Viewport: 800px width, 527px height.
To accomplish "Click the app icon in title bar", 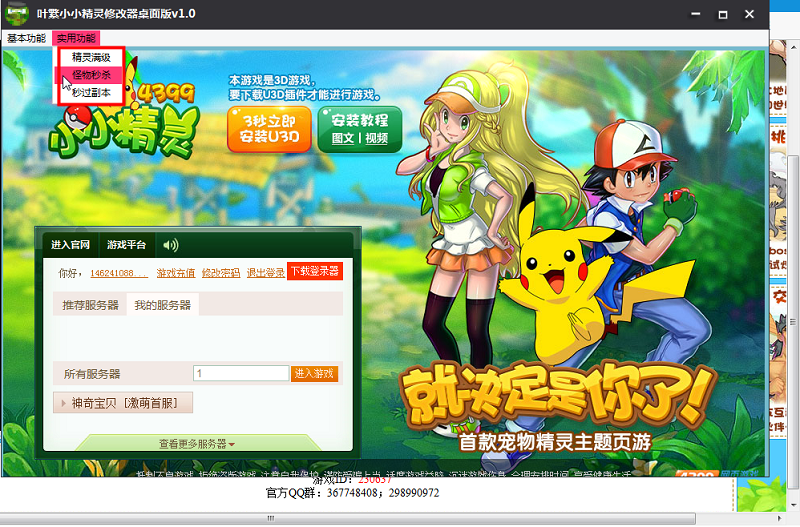I will [x=16, y=13].
